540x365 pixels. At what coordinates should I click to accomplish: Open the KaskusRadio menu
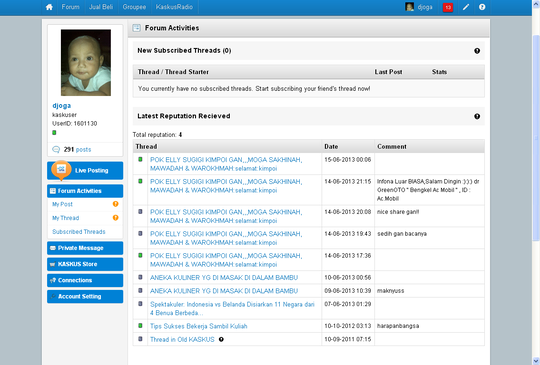click(x=174, y=7)
